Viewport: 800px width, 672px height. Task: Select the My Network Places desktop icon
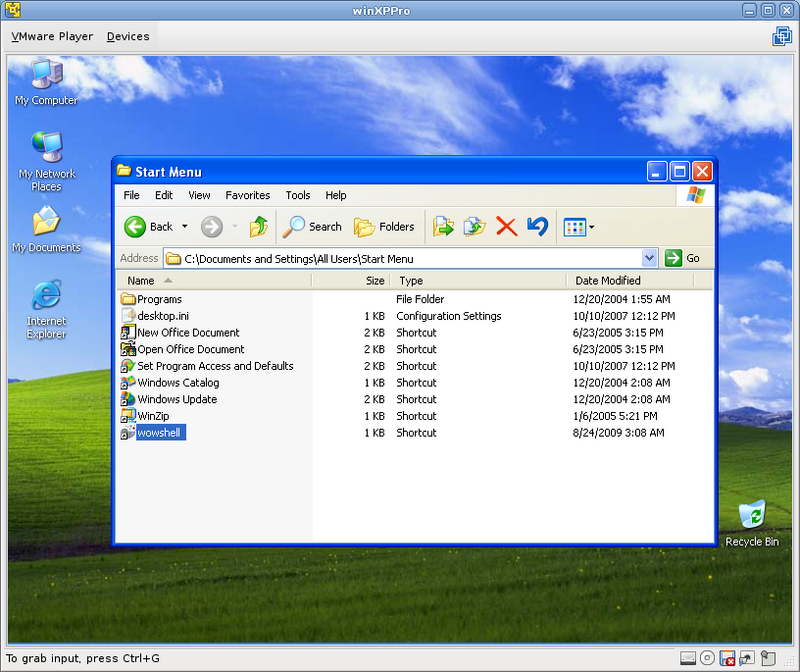coord(46,161)
